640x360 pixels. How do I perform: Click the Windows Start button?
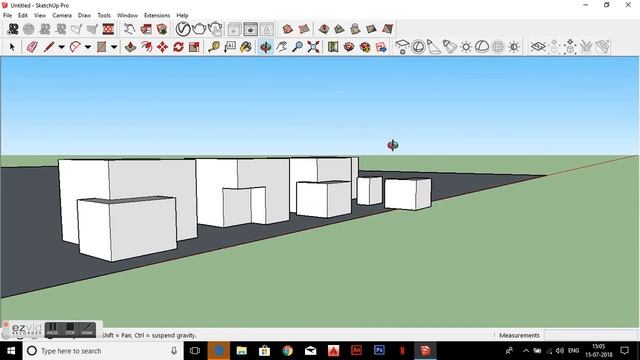(x=11, y=351)
